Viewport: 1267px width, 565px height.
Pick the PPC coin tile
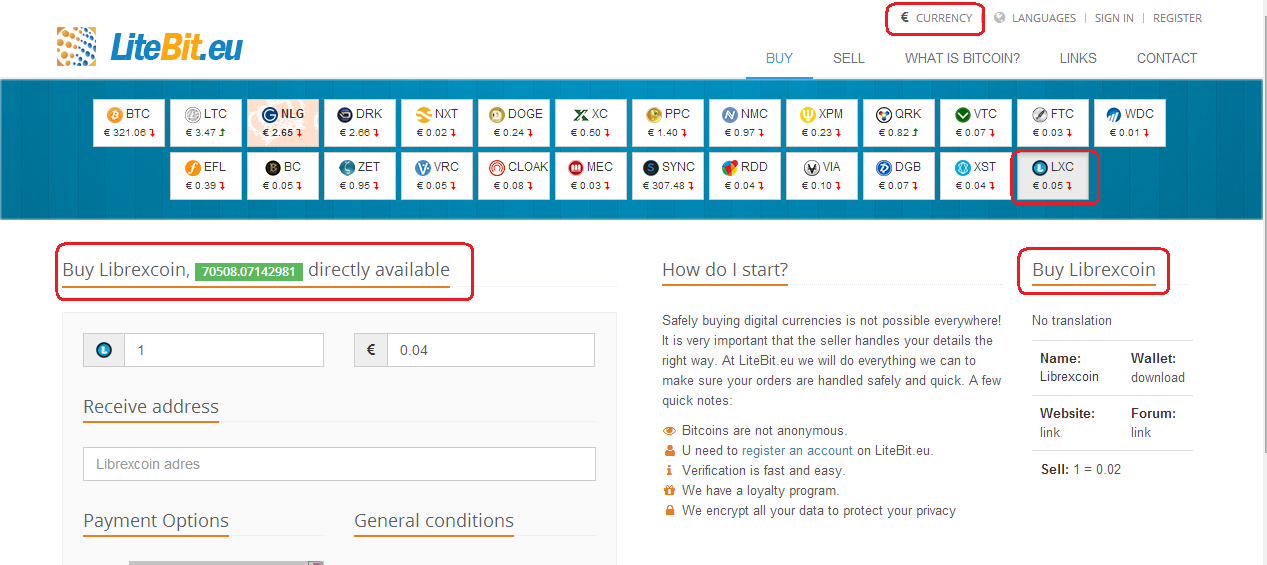[668, 123]
